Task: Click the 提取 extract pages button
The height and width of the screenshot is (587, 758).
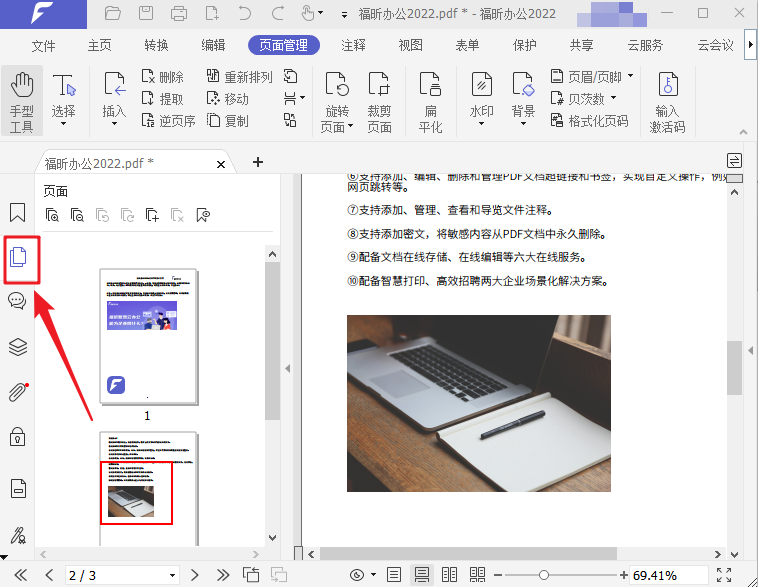Action: 163,99
